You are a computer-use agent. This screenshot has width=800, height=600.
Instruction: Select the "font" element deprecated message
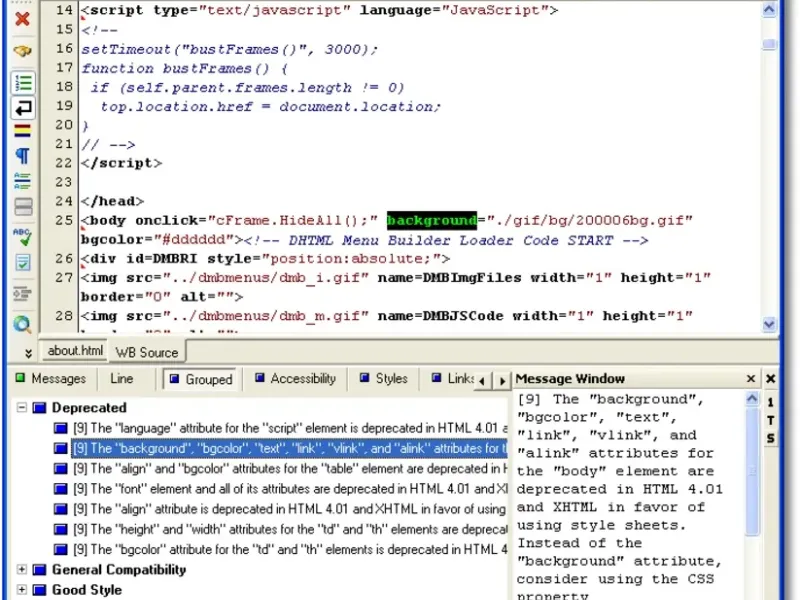coord(290,489)
